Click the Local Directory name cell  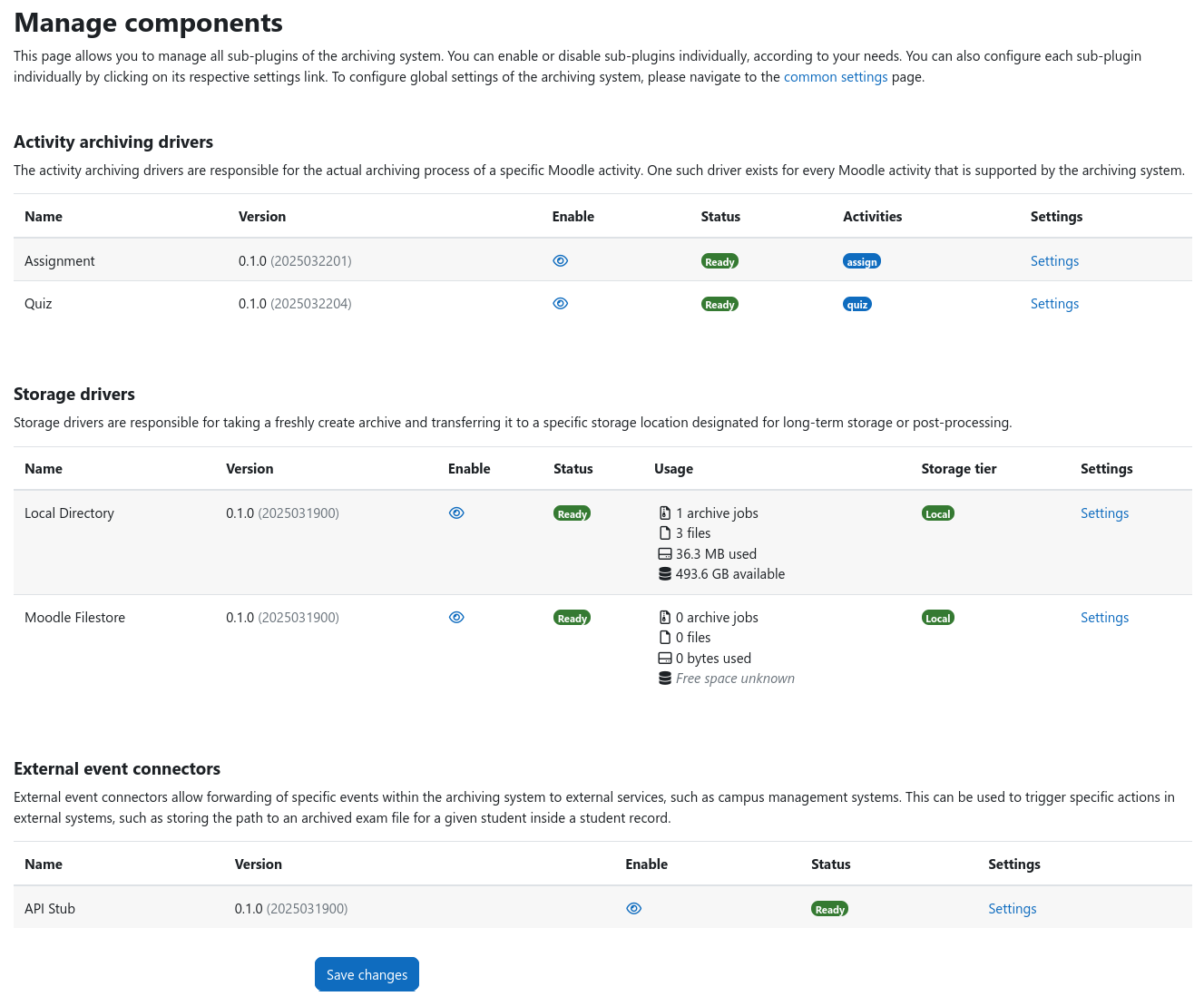69,513
